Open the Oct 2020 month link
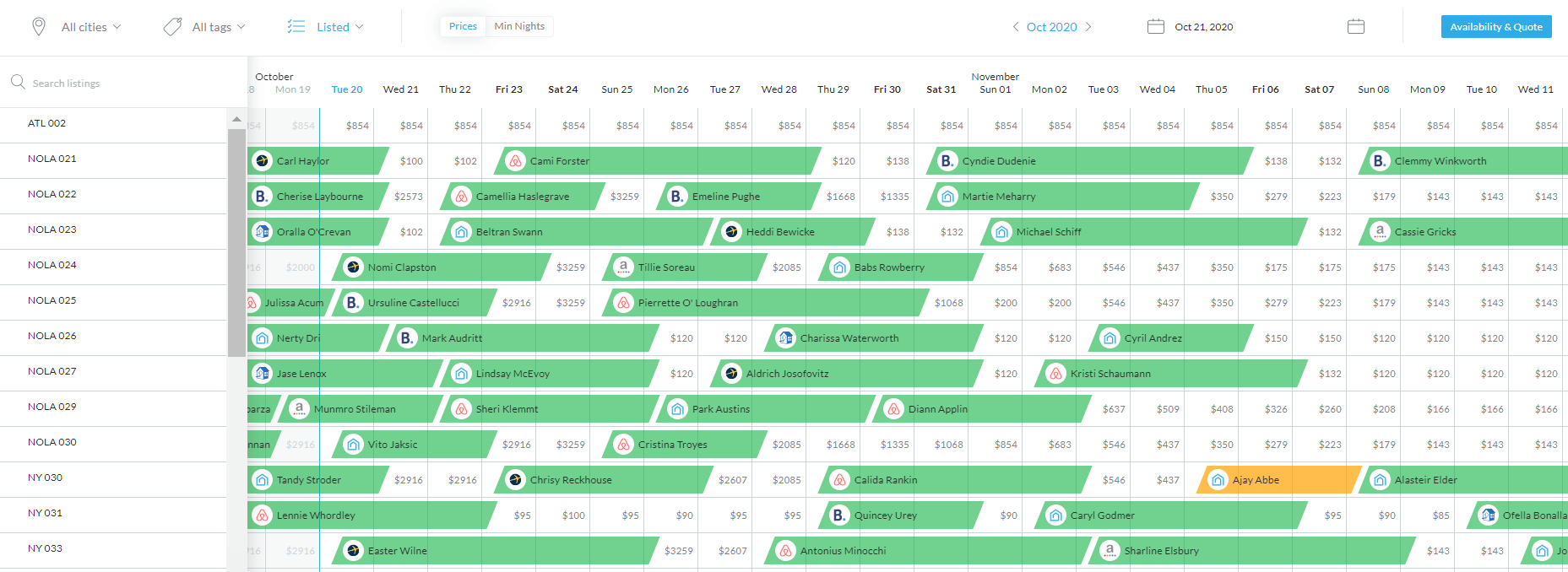This screenshot has height=572, width=1568. point(1051,27)
